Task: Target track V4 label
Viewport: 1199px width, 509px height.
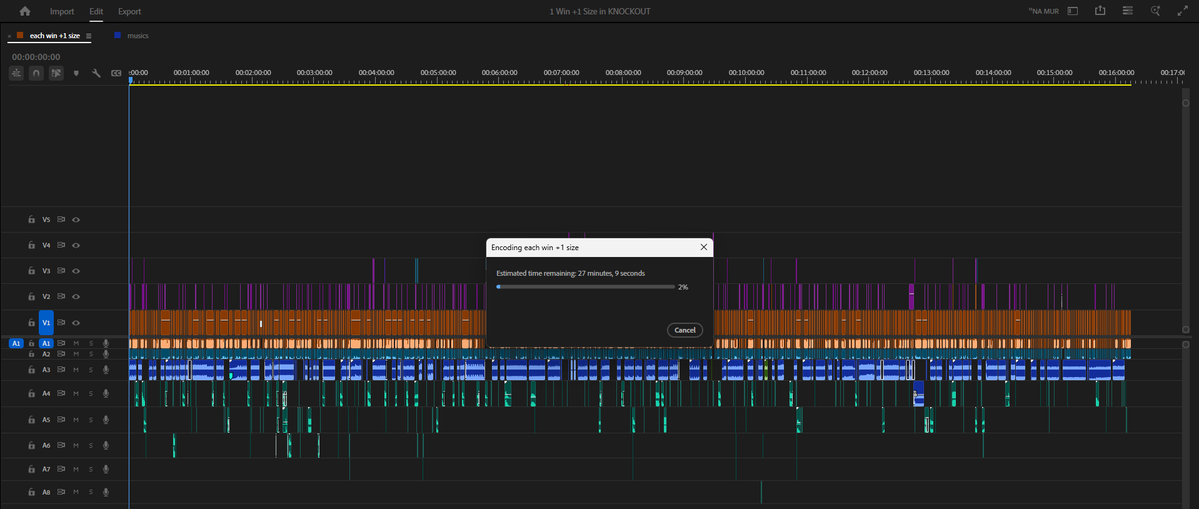Action: [x=46, y=245]
